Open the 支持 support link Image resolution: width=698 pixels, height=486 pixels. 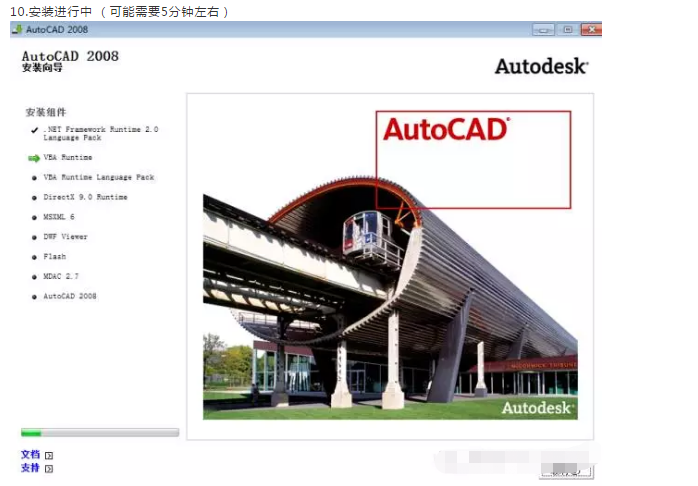point(30,468)
